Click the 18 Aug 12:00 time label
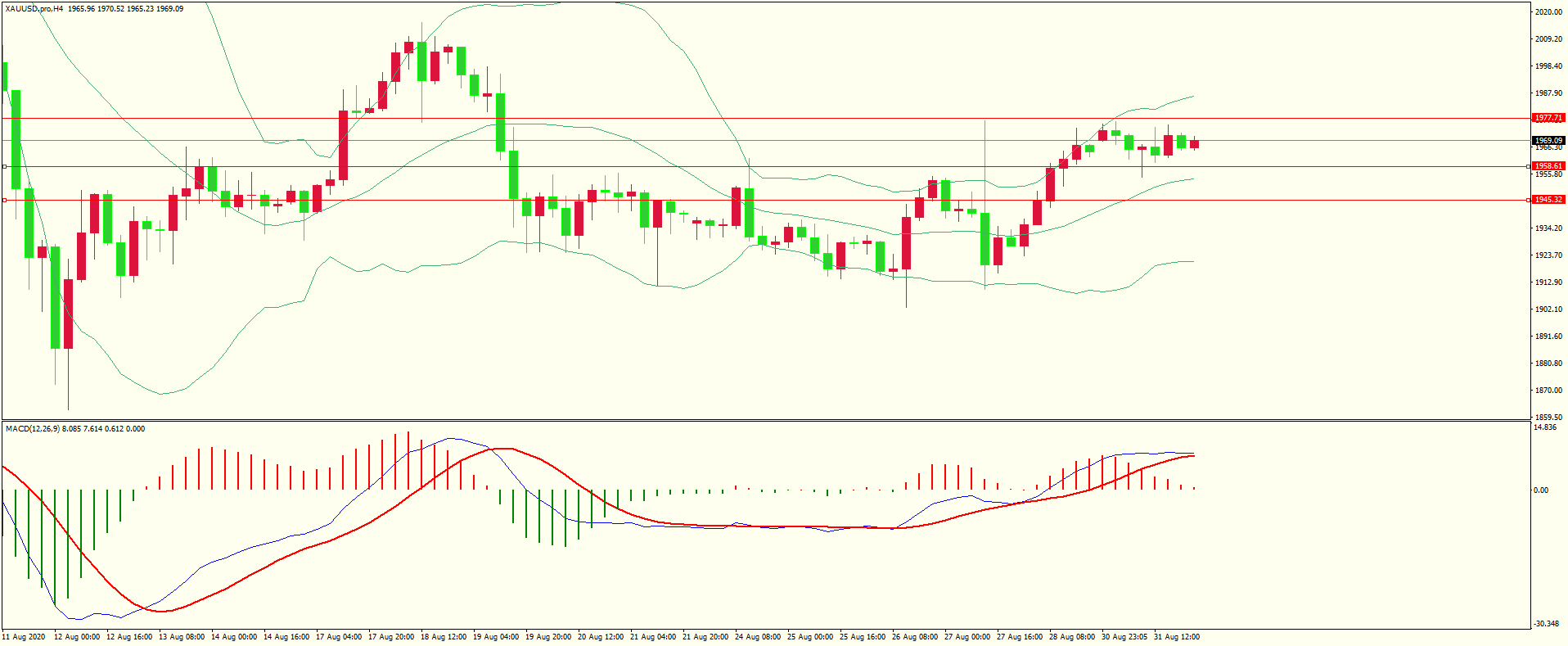This screenshot has height=646, width=1568. [444, 637]
